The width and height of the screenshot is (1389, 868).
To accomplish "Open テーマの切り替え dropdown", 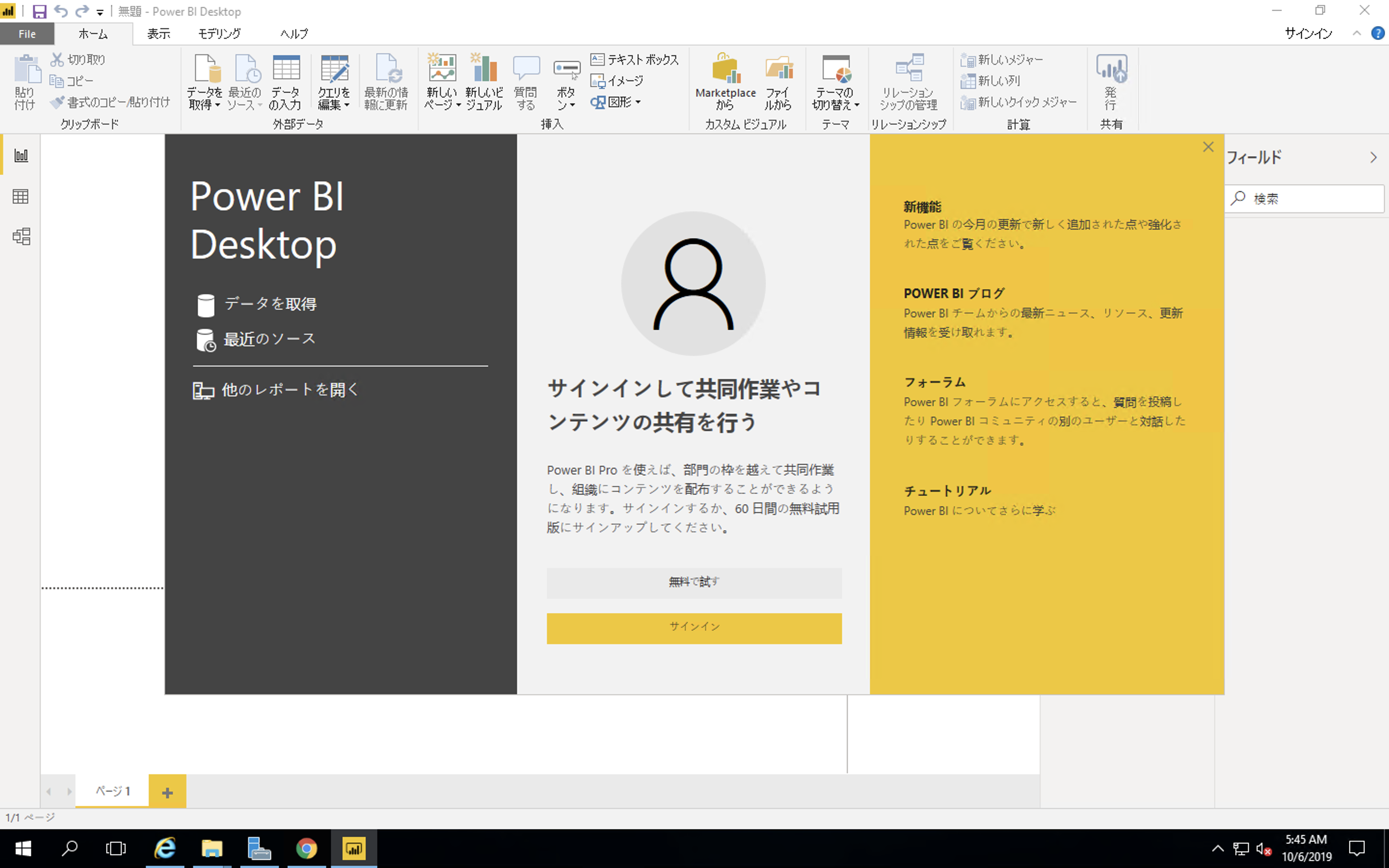I will click(x=836, y=81).
